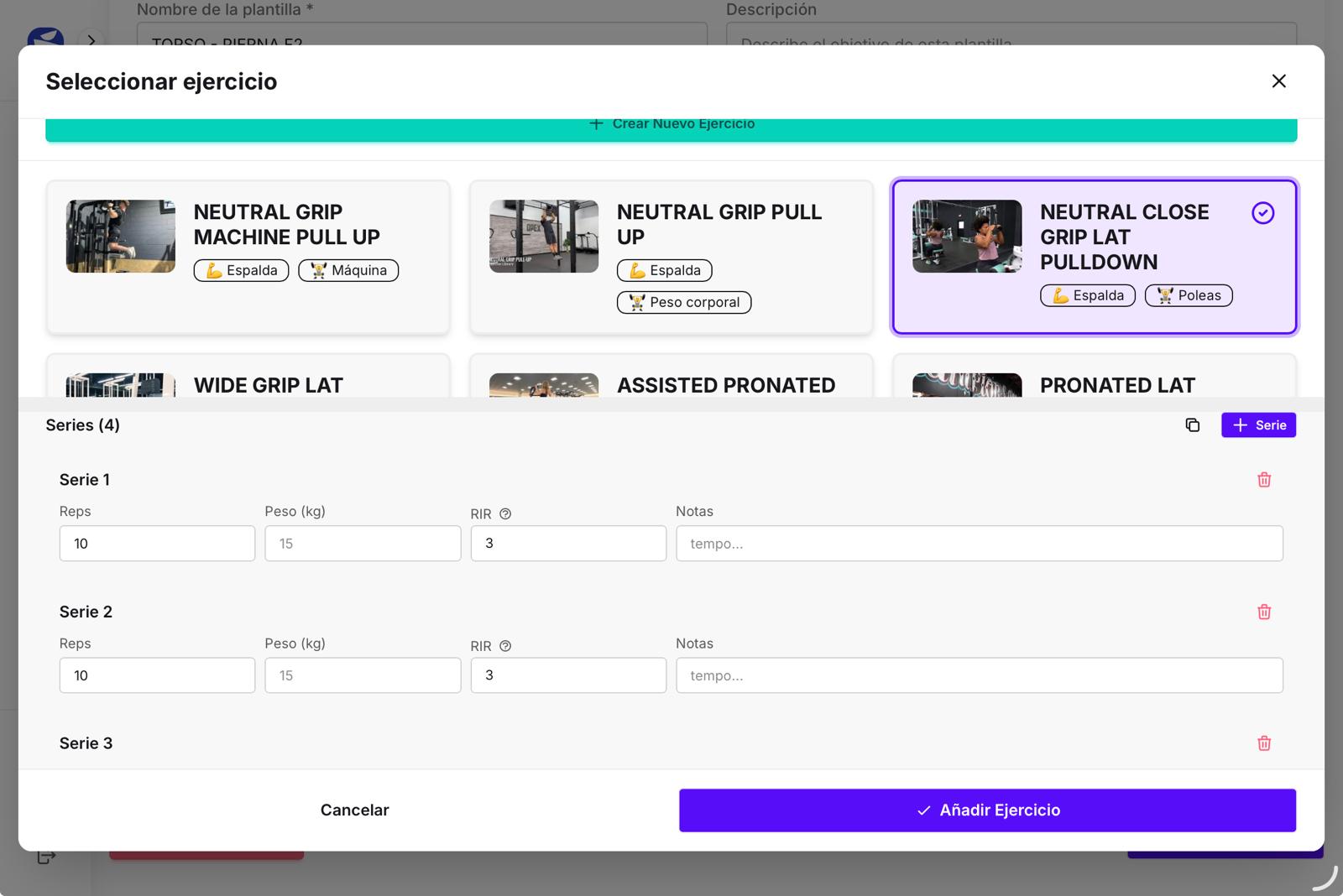Viewport: 1343px width, 896px height.
Task: Click the Reps field of Serie 1
Action: tap(157, 543)
